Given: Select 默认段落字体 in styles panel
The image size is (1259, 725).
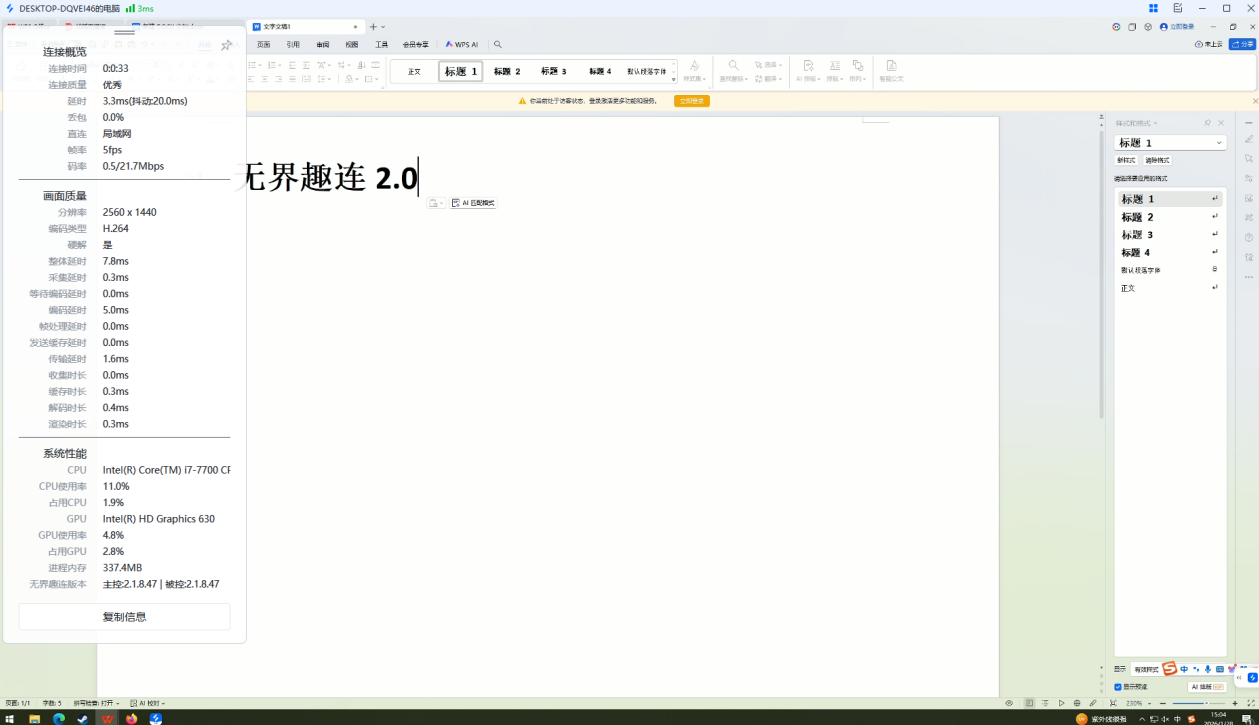Looking at the screenshot, I should pos(1170,270).
